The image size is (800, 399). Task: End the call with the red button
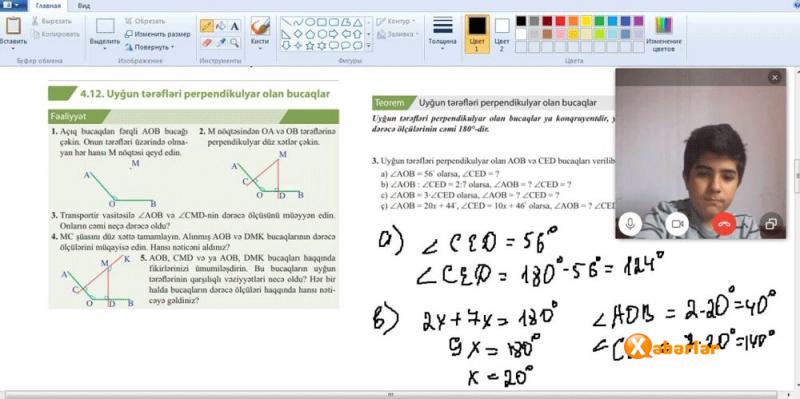724,223
